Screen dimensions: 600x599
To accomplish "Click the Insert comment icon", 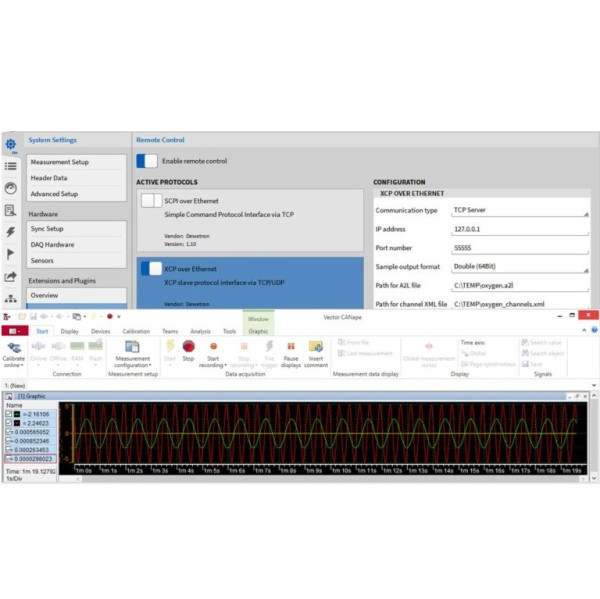I will (x=316, y=346).
